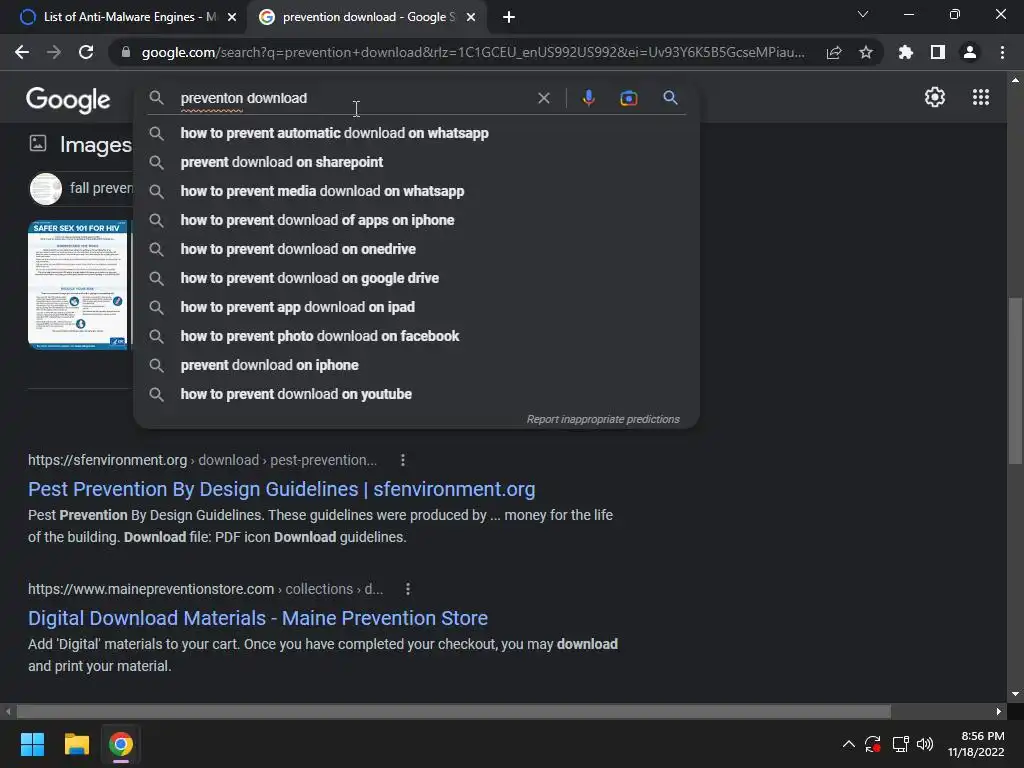The image size is (1024, 768).
Task: Click the Google logo
Action: click(x=68, y=99)
